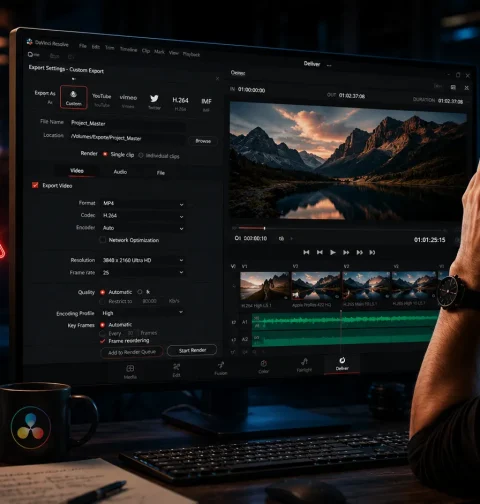Toggle Frame reordering checkbox
Image resolution: width=480 pixels, height=504 pixels.
click(103, 341)
